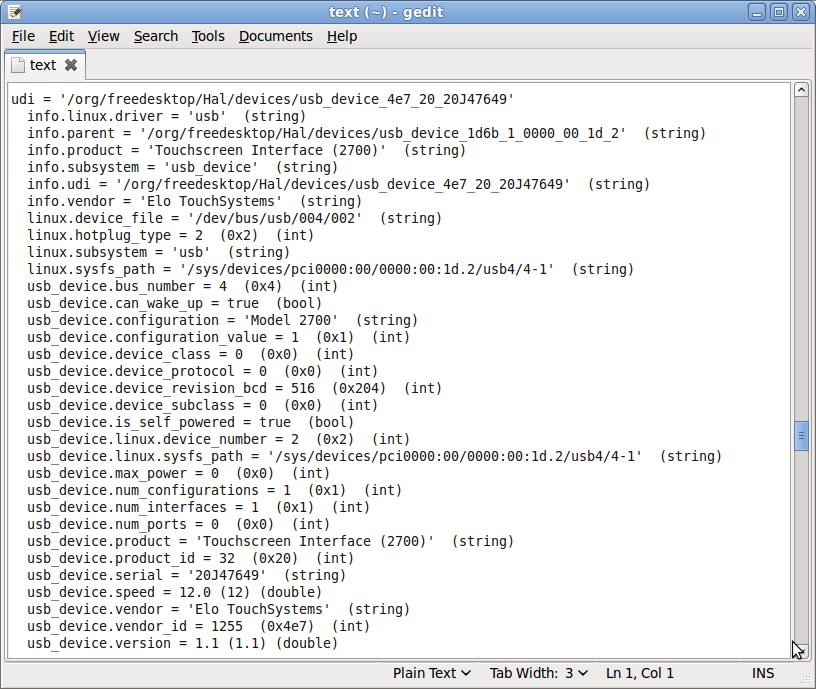Click the scrollbar up arrow

[x=801, y=90]
